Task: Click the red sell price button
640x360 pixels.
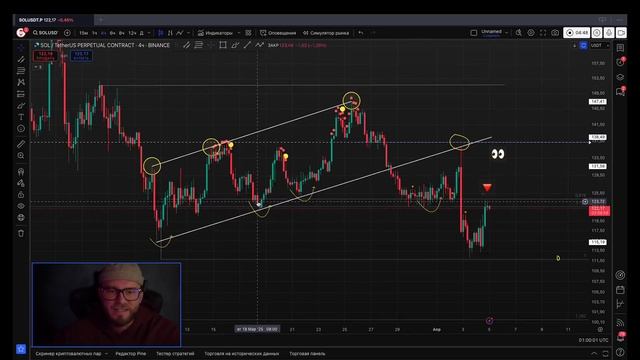Action: (x=45, y=56)
